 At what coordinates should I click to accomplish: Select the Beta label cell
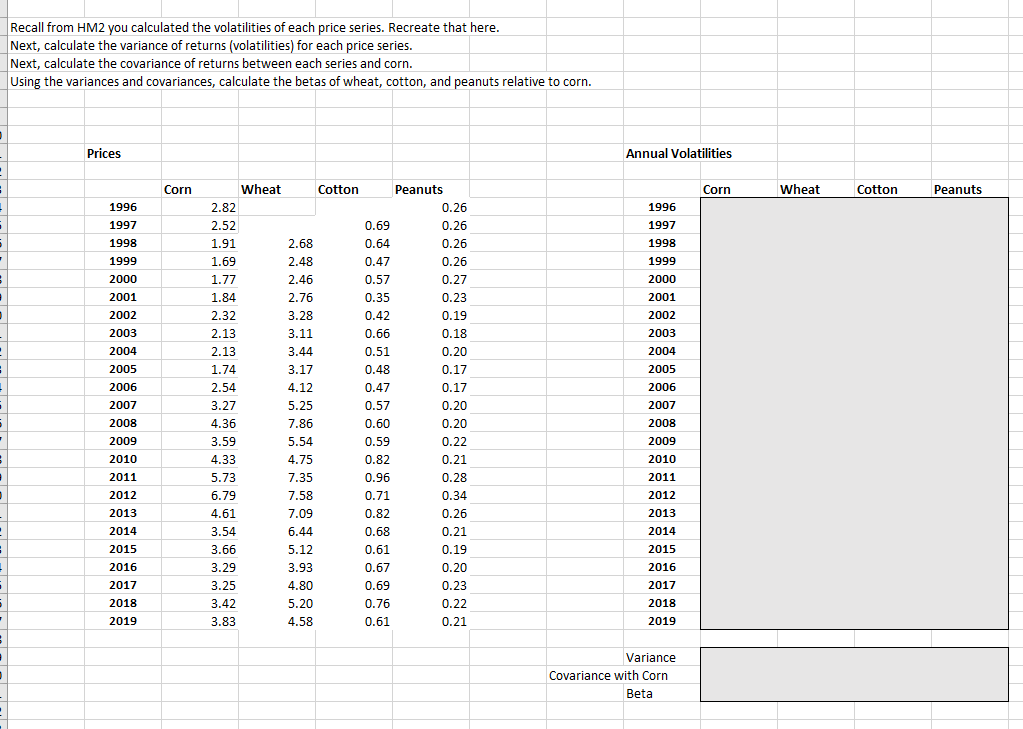(x=639, y=693)
